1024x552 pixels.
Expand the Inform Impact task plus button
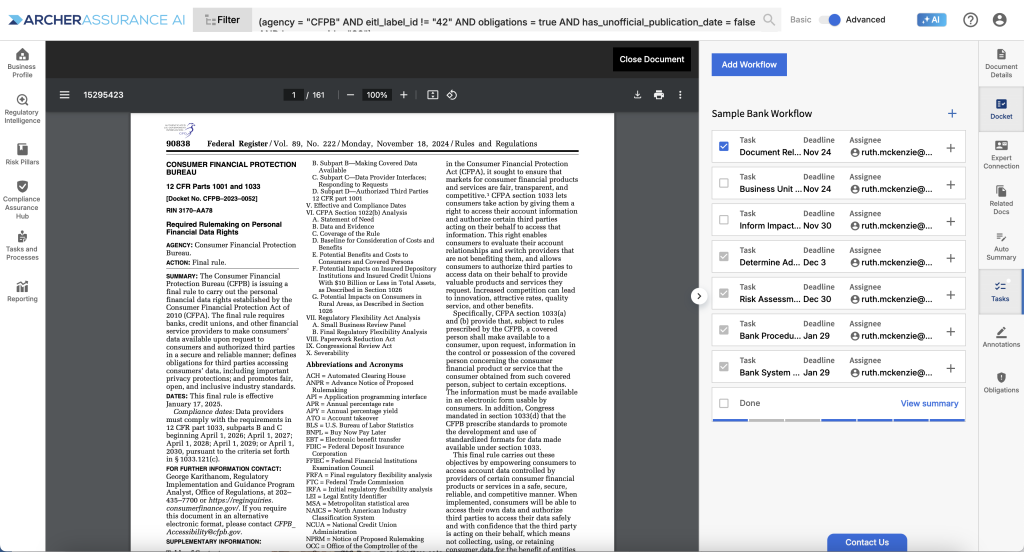(x=950, y=220)
